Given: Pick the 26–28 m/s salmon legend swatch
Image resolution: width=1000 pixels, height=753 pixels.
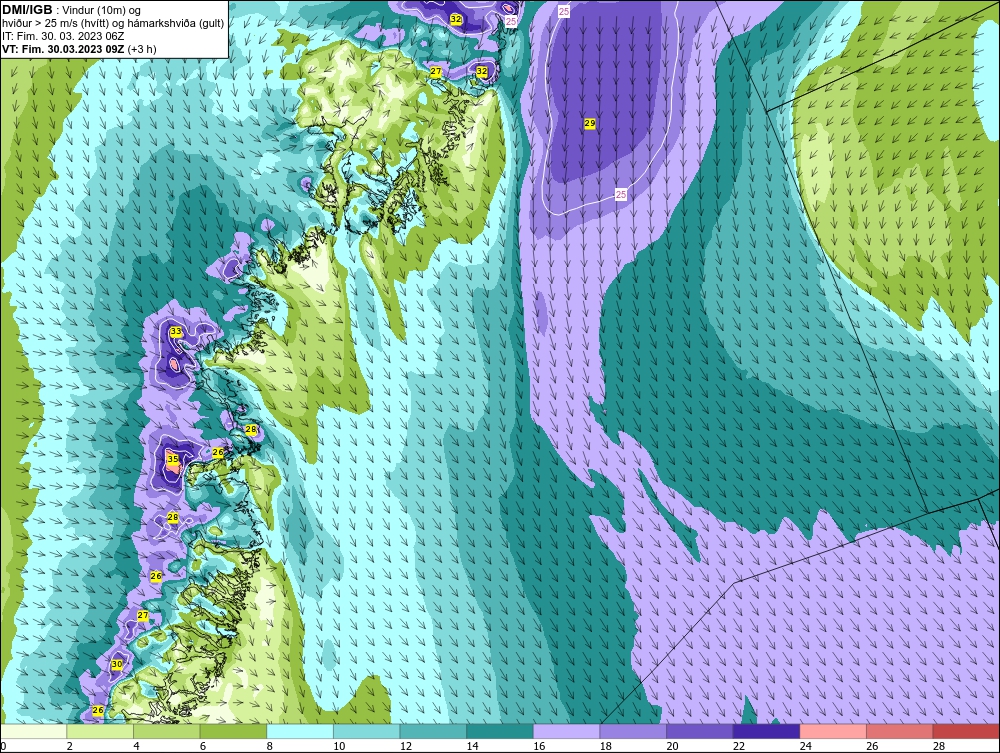Looking at the screenshot, I should pos(899,731).
